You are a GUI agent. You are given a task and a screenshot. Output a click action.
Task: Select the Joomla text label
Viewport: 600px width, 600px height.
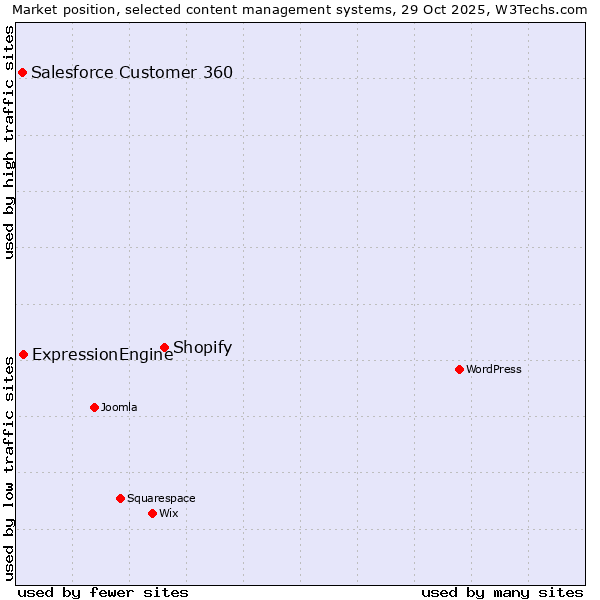click(119, 407)
